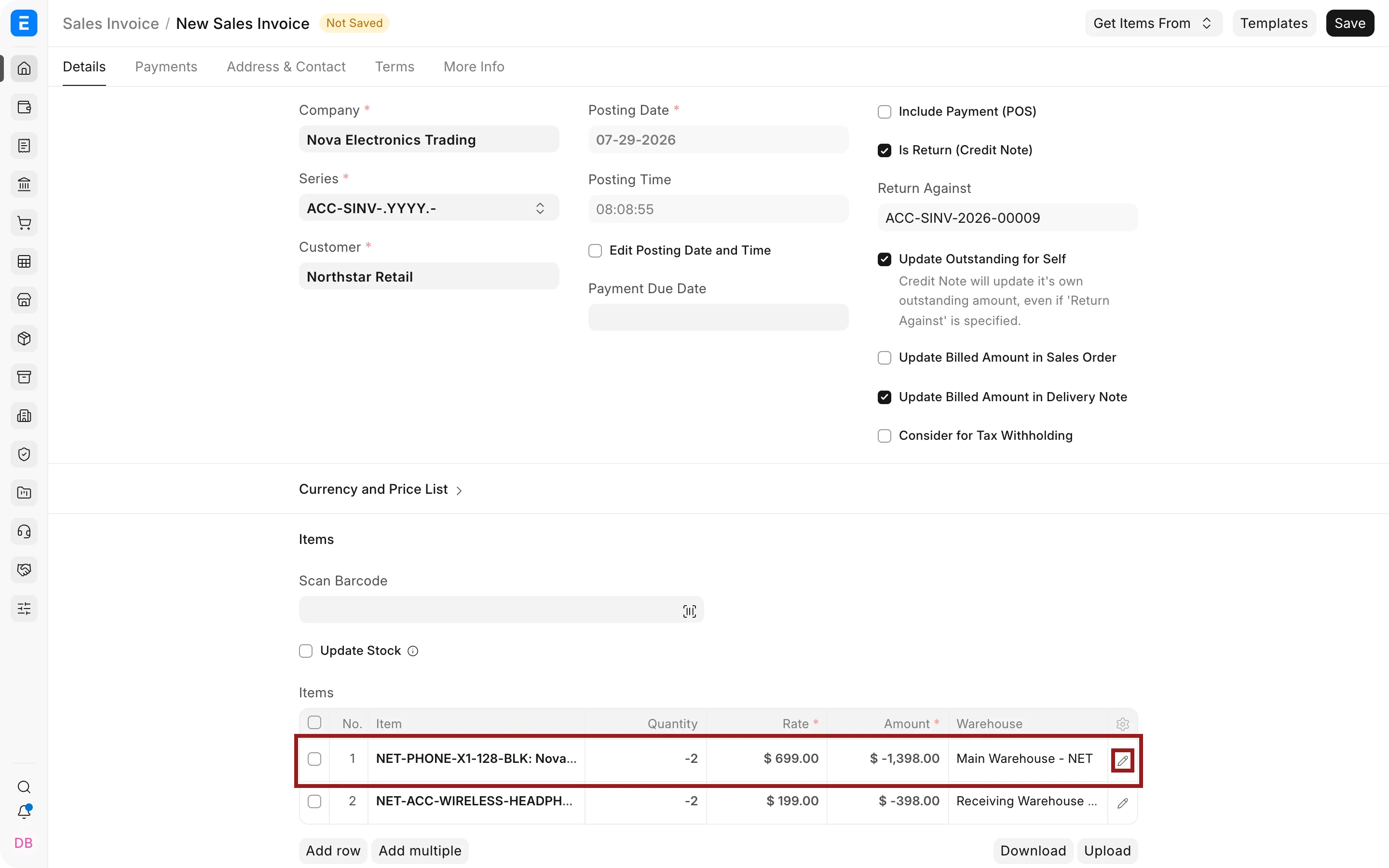Screen dimensions: 1389x868
Task: Open the shopping cart sidebar icon
Action: pyautogui.click(x=24, y=223)
